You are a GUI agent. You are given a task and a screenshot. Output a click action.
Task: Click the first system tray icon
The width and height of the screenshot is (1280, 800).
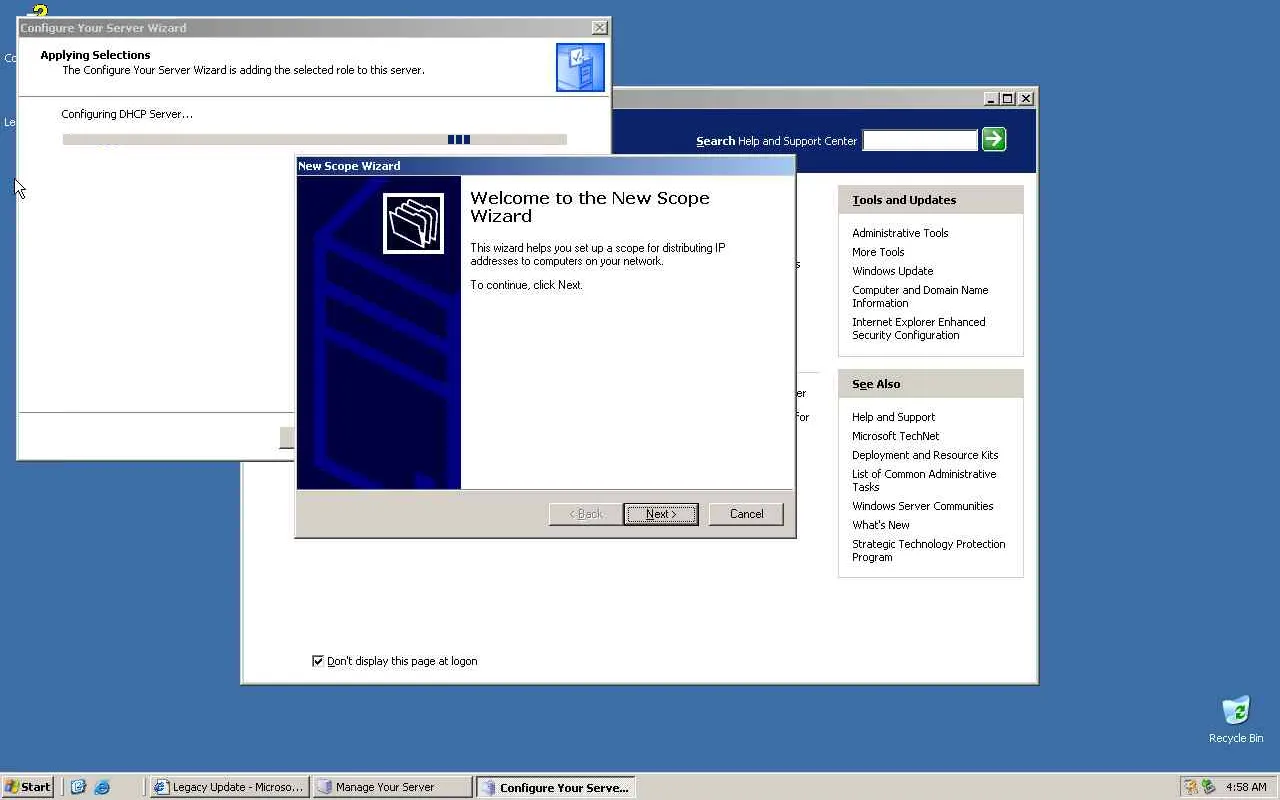click(x=1190, y=787)
